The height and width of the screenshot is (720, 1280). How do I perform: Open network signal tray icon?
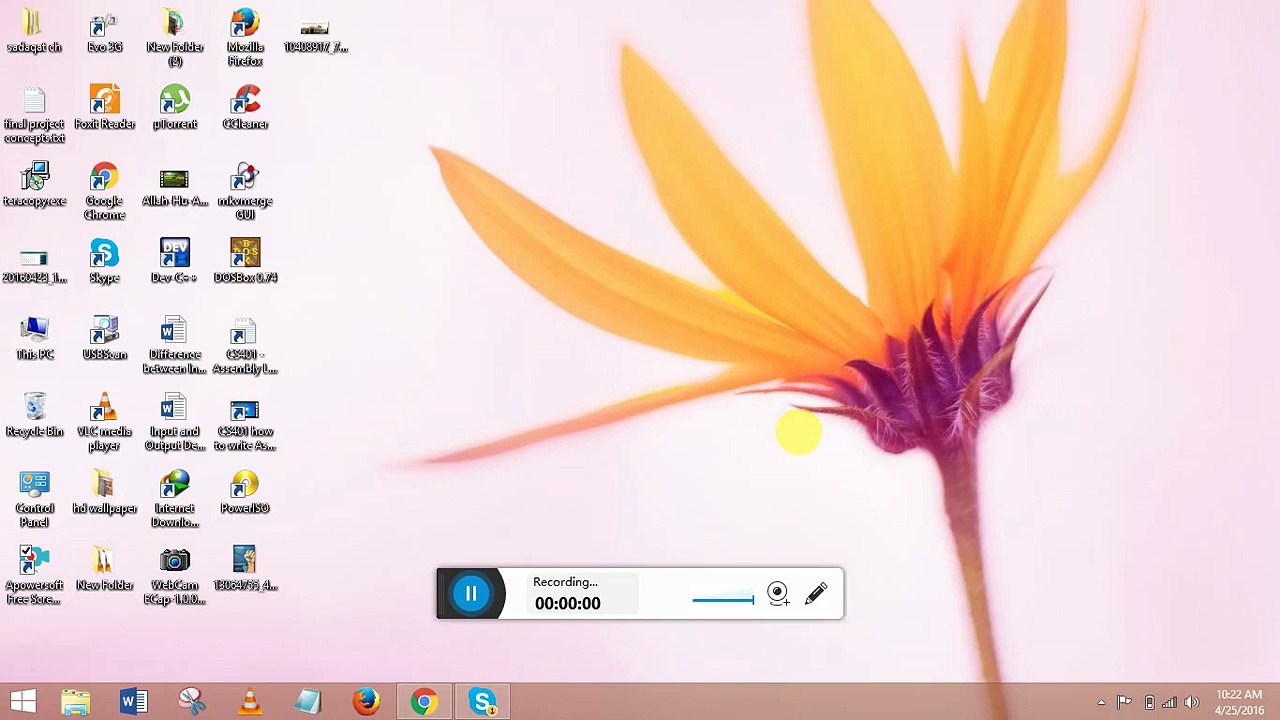[1169, 703]
